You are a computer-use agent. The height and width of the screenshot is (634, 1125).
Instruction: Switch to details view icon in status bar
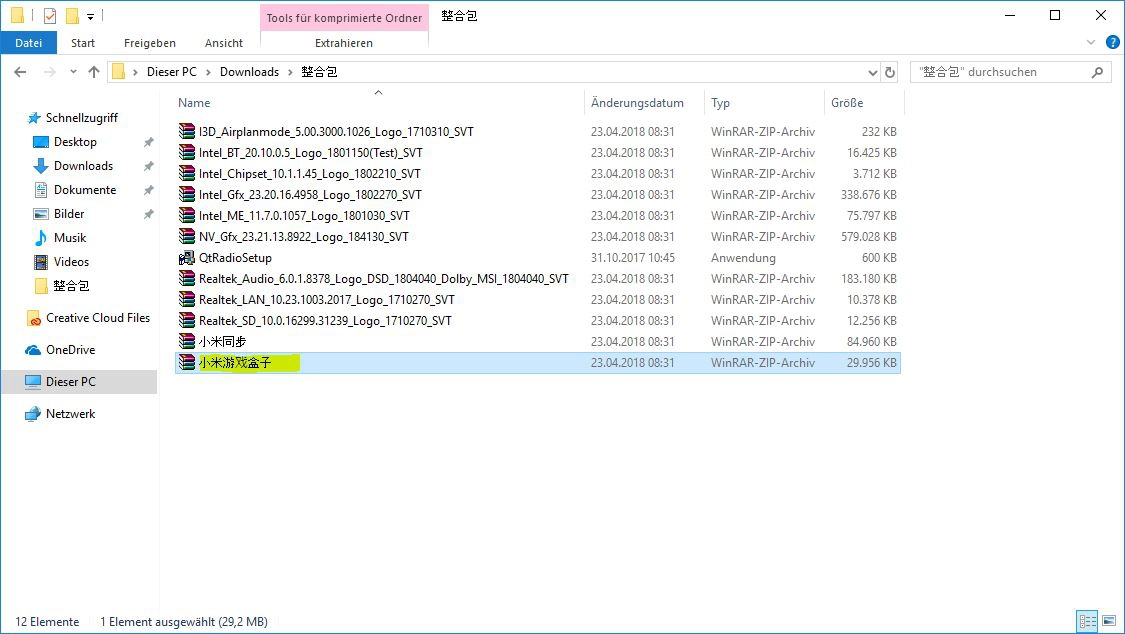pos(1088,621)
